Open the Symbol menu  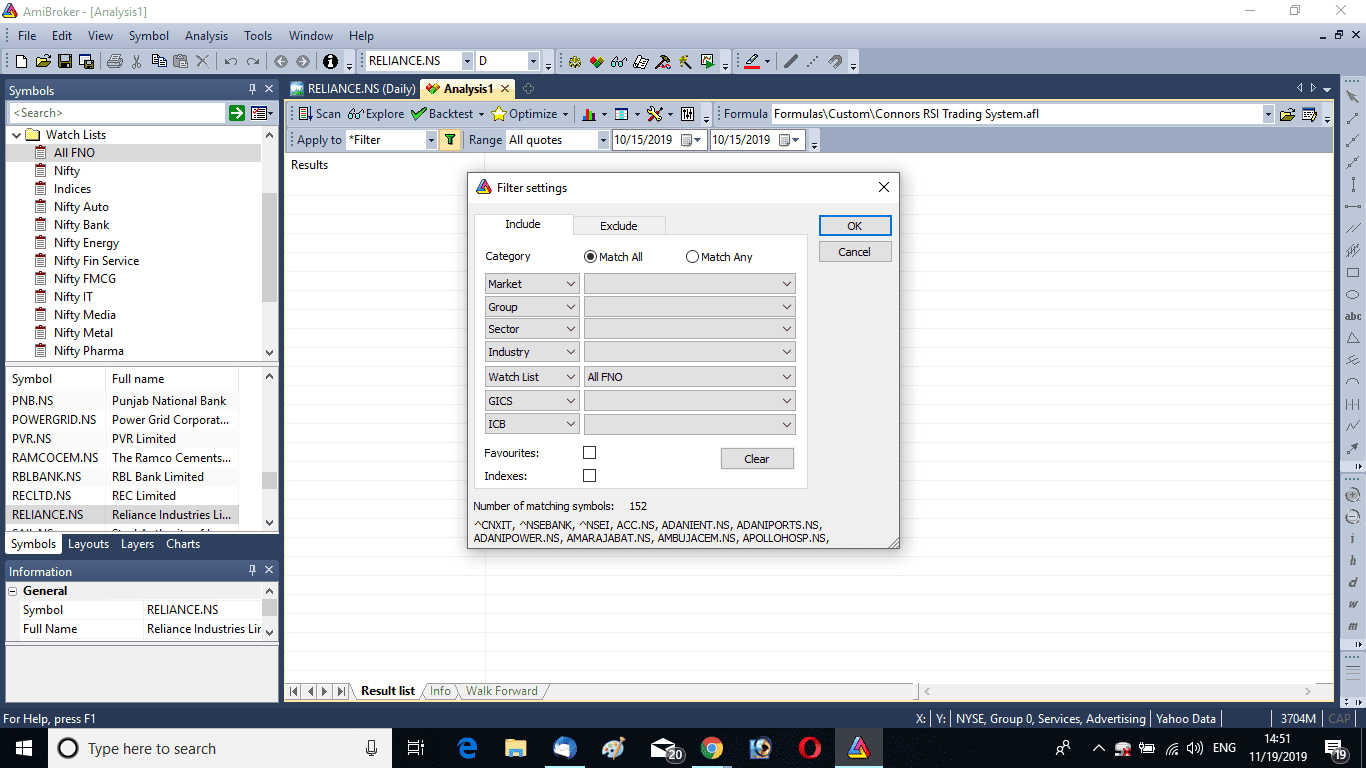coord(149,36)
